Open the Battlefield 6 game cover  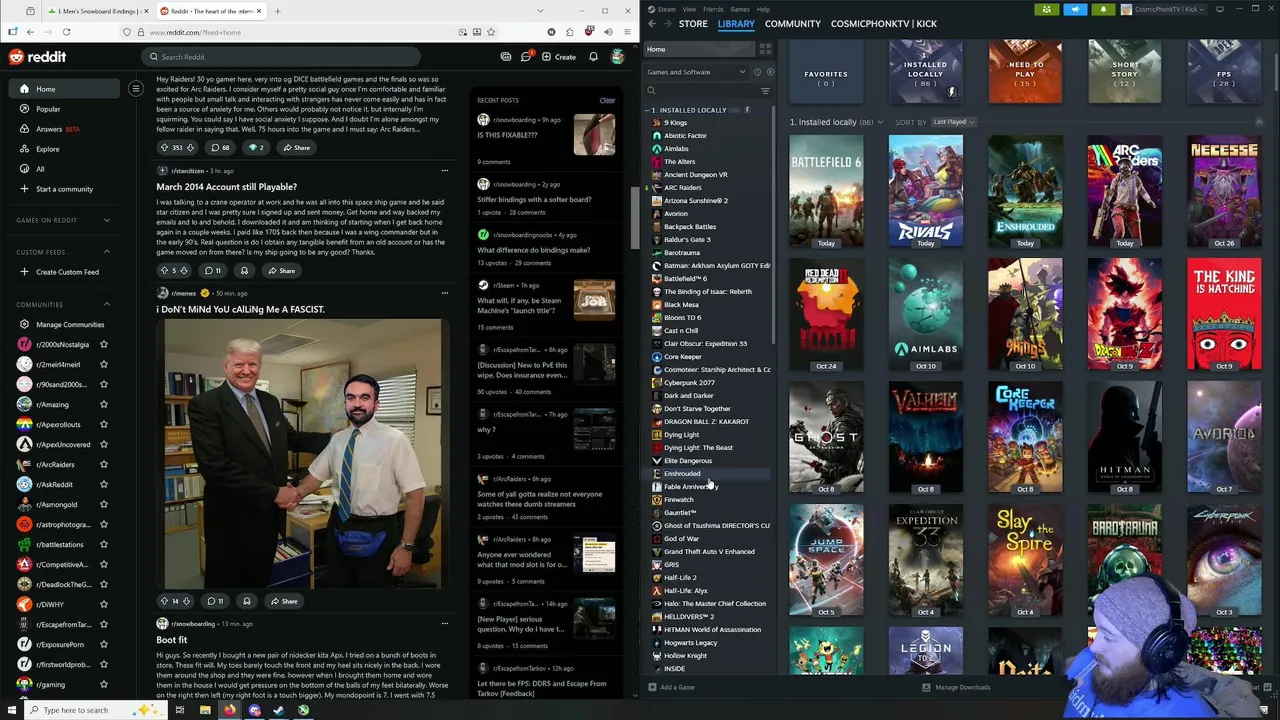pyautogui.click(x=826, y=192)
